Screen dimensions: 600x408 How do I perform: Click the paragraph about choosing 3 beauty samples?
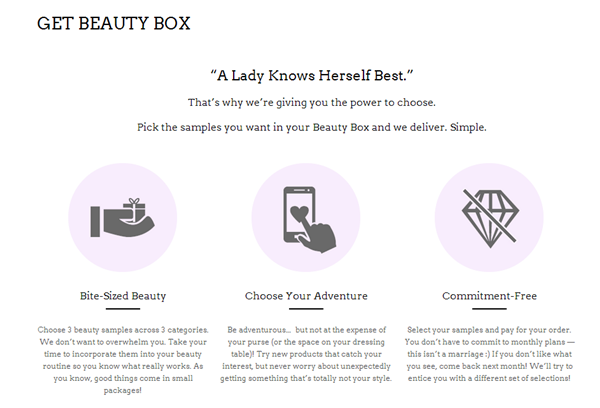pyautogui.click(x=123, y=359)
